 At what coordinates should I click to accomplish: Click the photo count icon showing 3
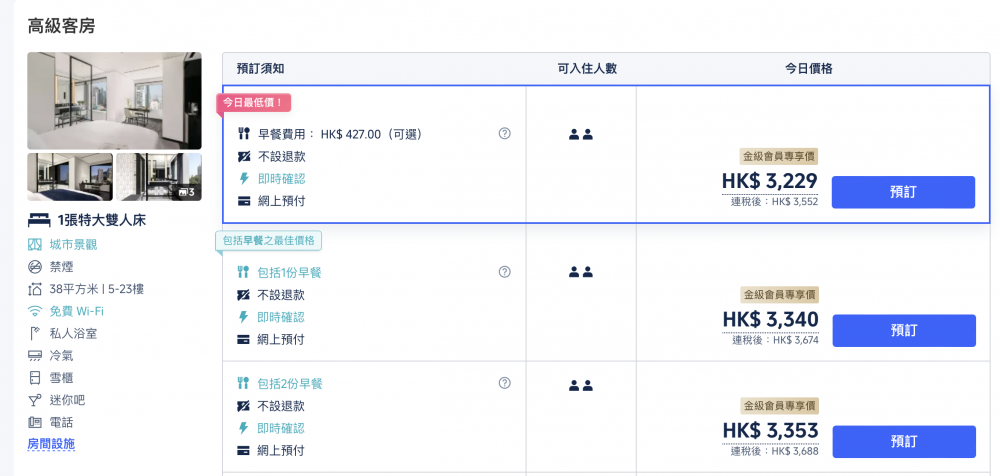186,191
